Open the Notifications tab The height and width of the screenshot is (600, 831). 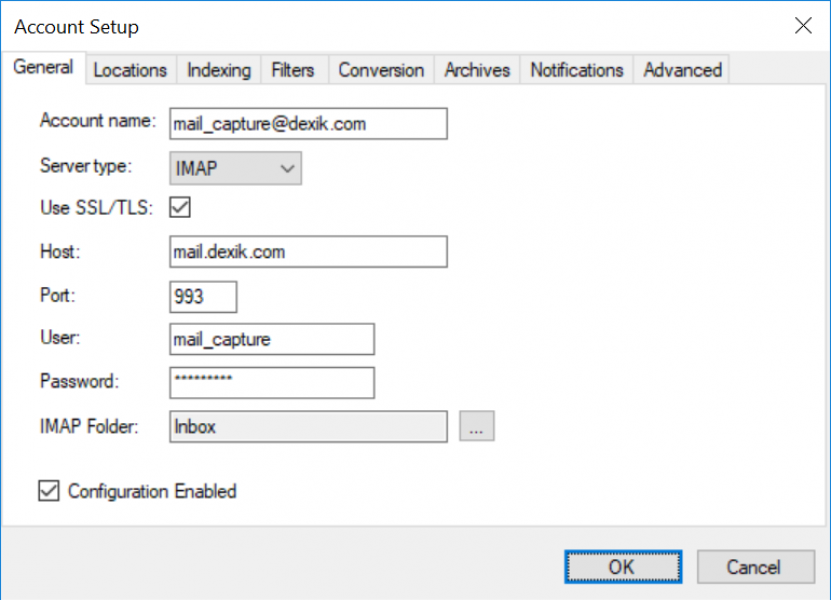click(x=576, y=70)
